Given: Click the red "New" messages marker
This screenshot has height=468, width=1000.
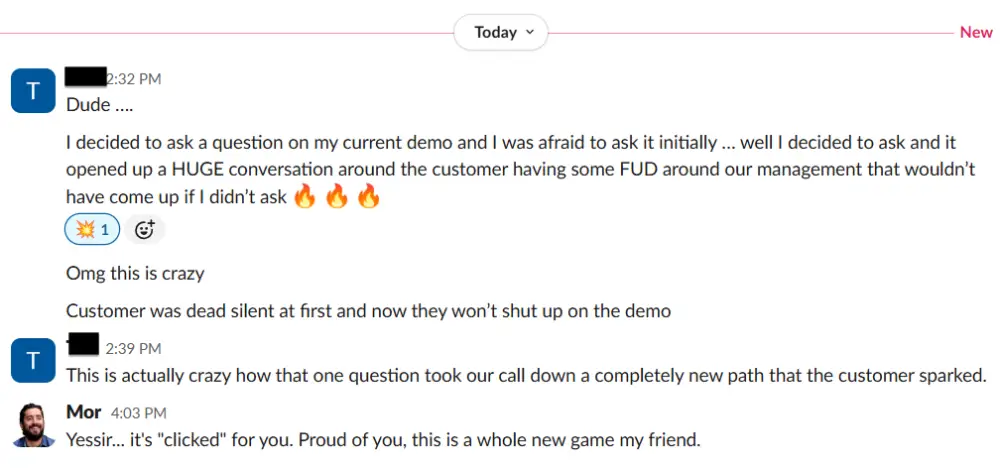Looking at the screenshot, I should coord(976,32).
